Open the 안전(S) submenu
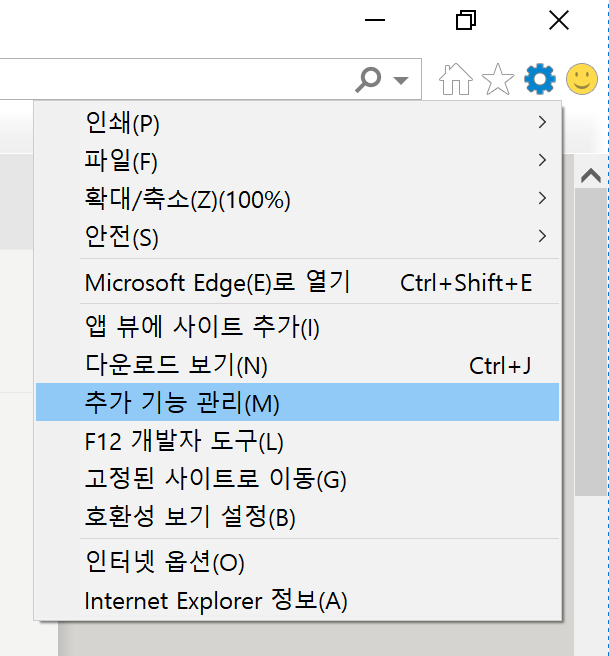 (297, 236)
